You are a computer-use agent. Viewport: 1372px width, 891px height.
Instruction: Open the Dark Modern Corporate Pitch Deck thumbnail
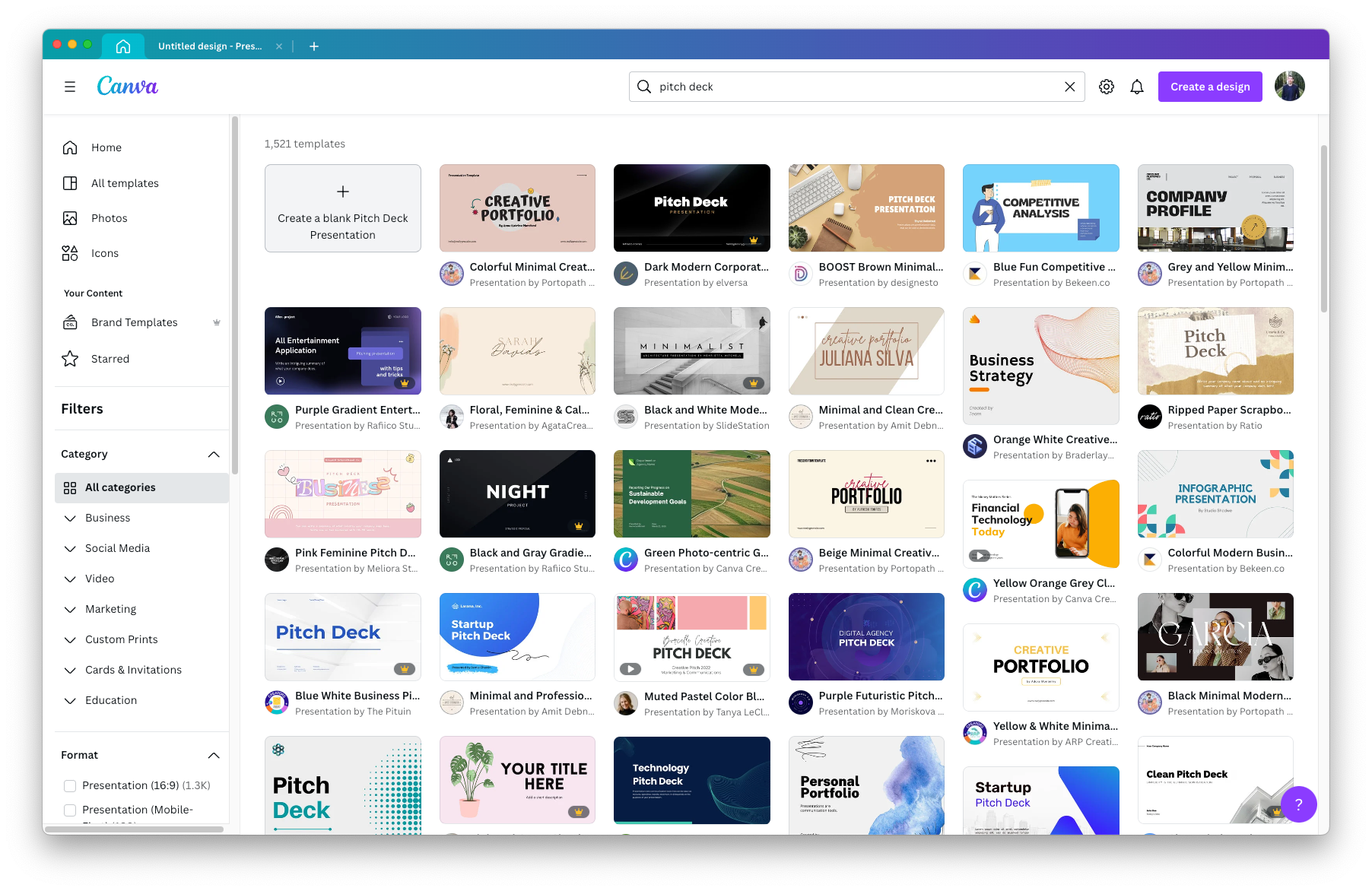click(692, 208)
